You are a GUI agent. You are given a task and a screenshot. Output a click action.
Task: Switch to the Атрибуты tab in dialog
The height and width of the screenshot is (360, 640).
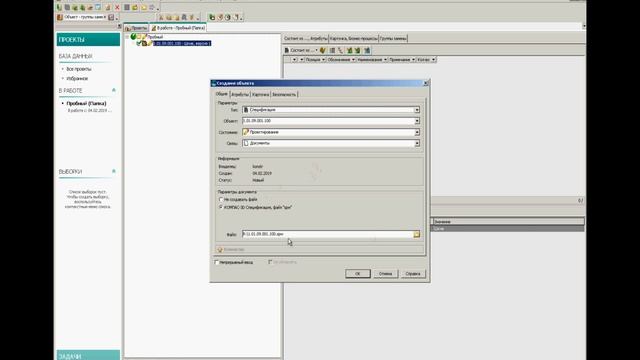click(240, 94)
